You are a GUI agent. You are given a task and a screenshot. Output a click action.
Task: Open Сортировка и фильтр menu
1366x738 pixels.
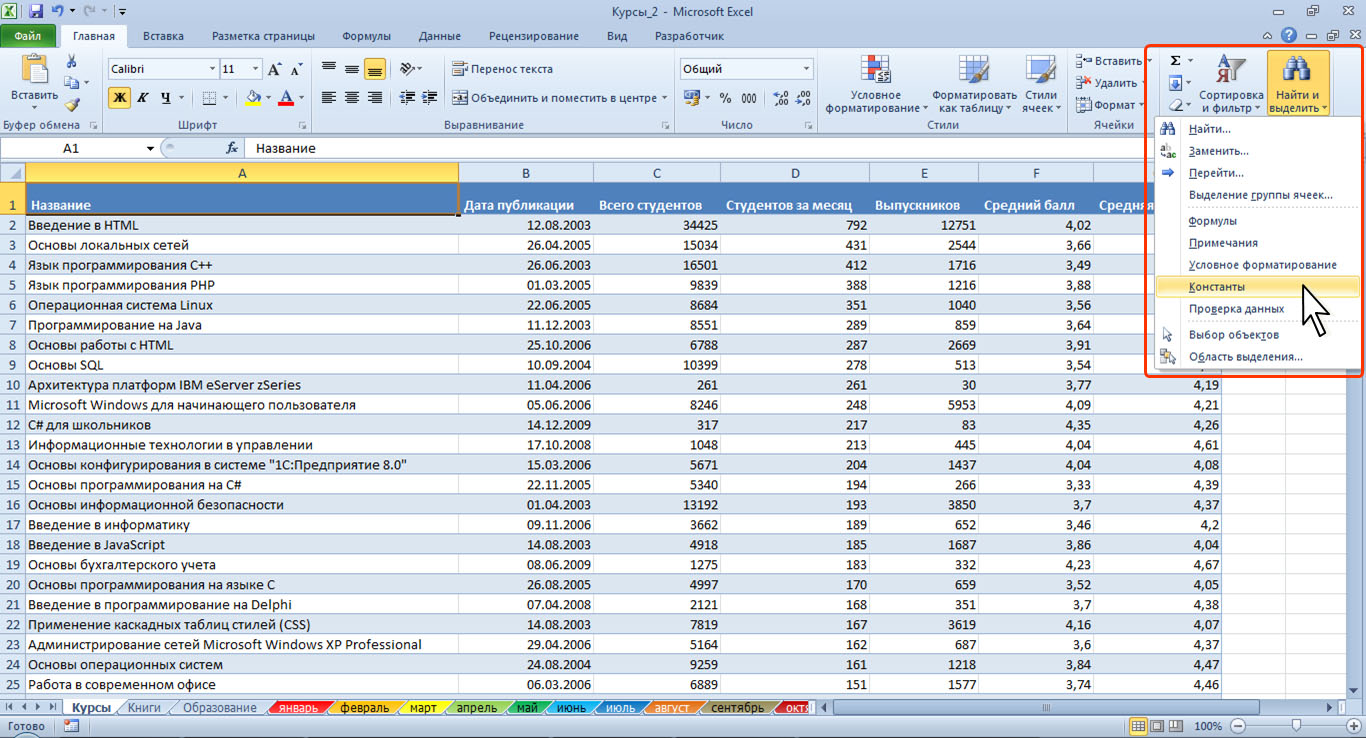1231,84
